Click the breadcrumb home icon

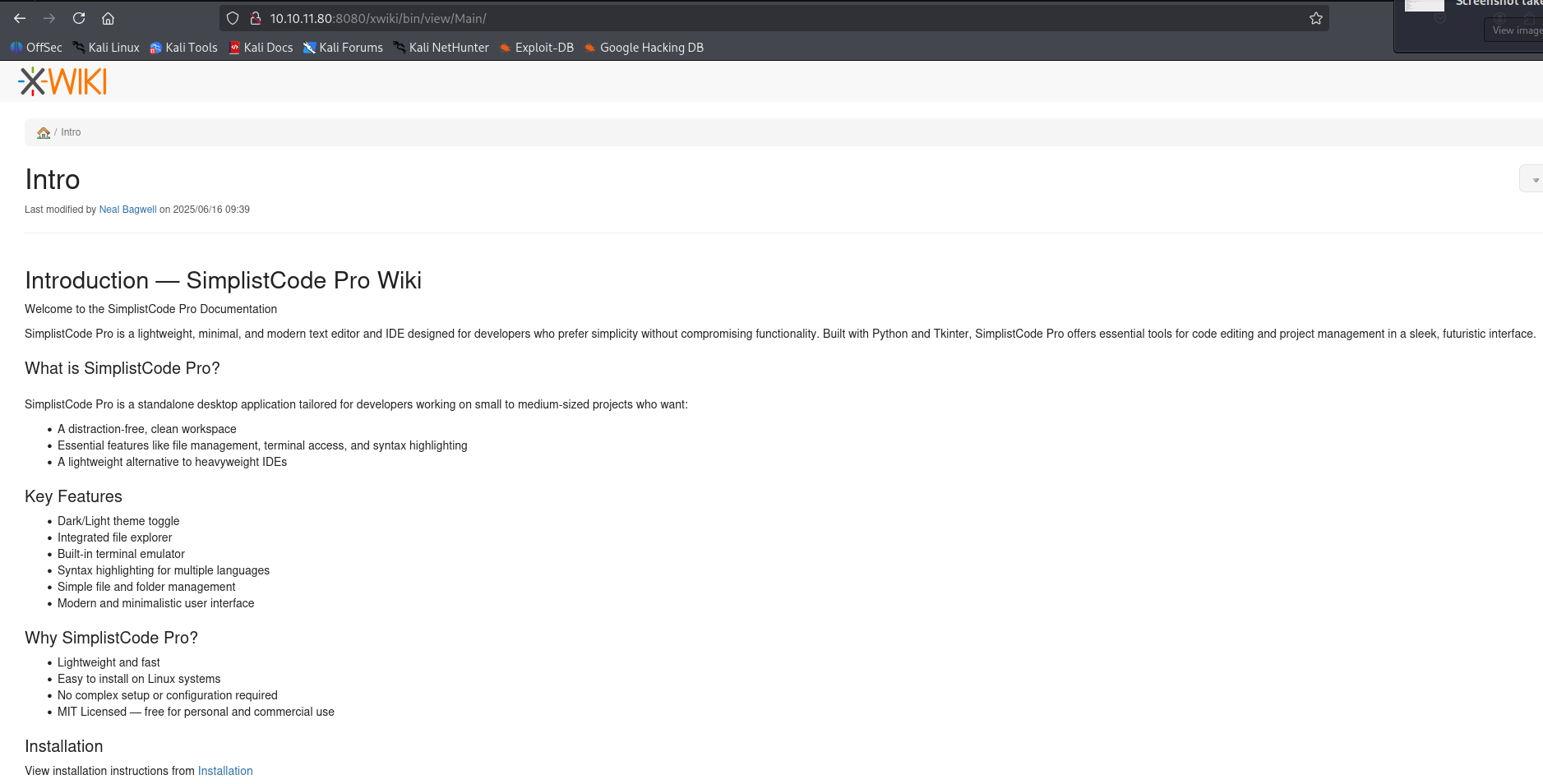coord(44,132)
